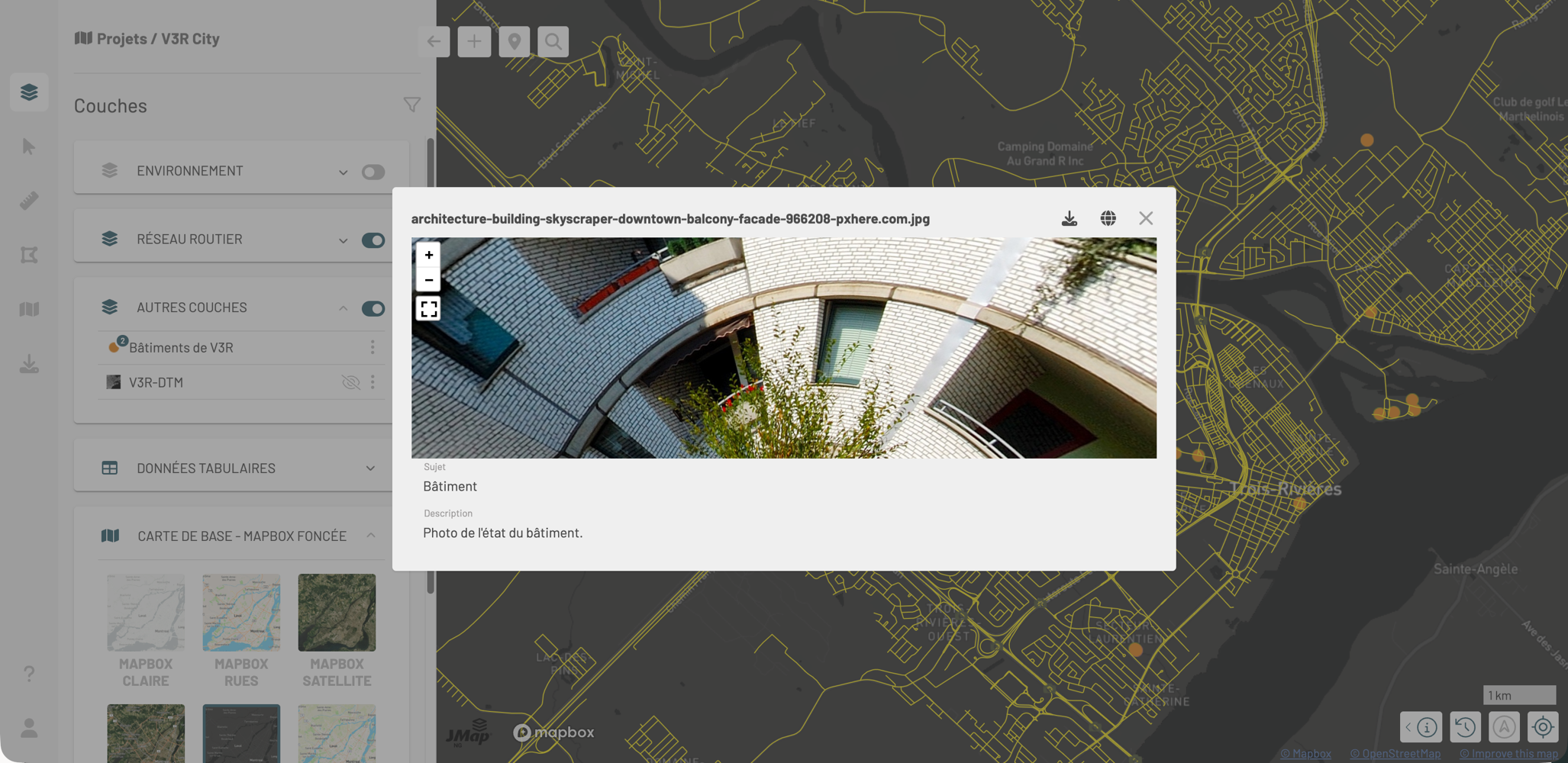Collapse the Autres Couches group
Image resolution: width=1568 pixels, height=763 pixels.
(343, 308)
